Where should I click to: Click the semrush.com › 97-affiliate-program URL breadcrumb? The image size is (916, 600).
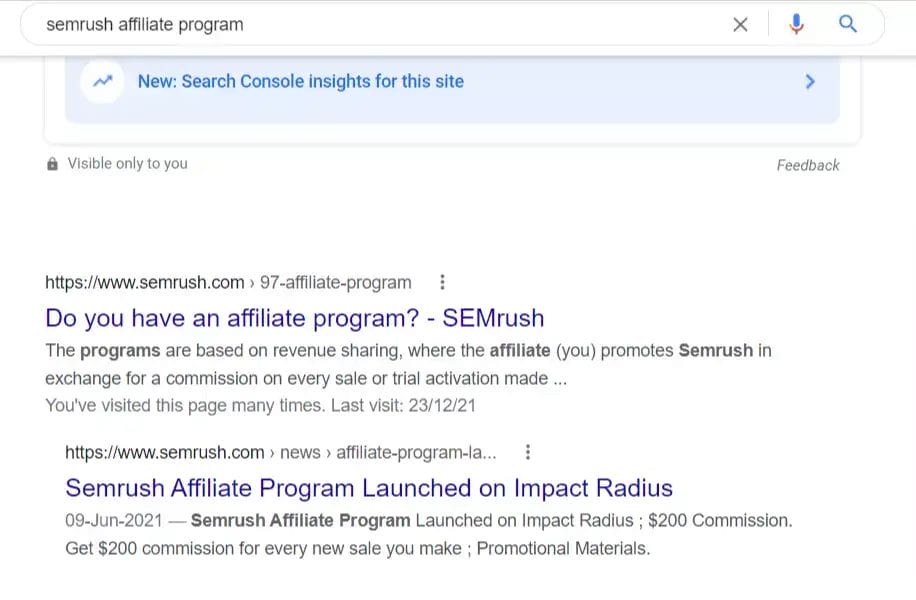tap(228, 283)
